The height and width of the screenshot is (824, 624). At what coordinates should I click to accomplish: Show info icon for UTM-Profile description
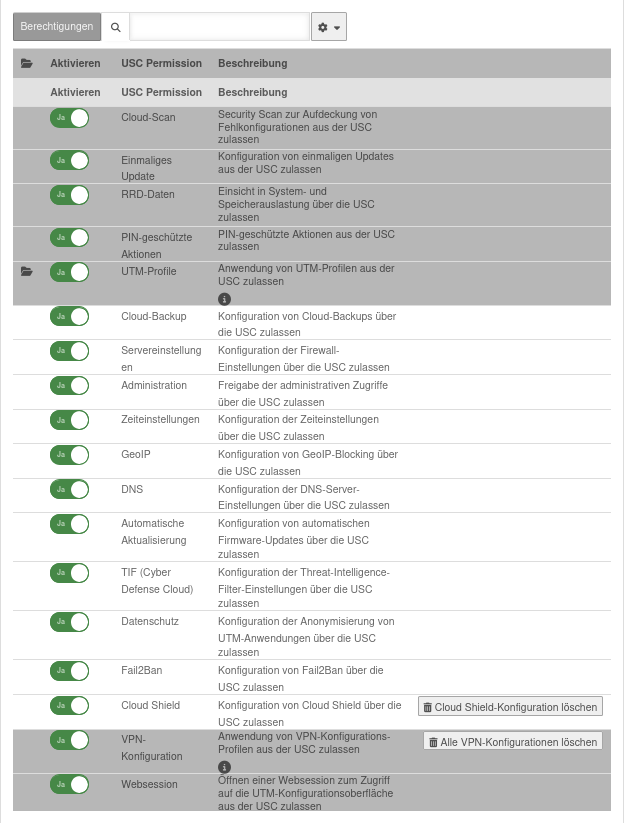click(224, 298)
